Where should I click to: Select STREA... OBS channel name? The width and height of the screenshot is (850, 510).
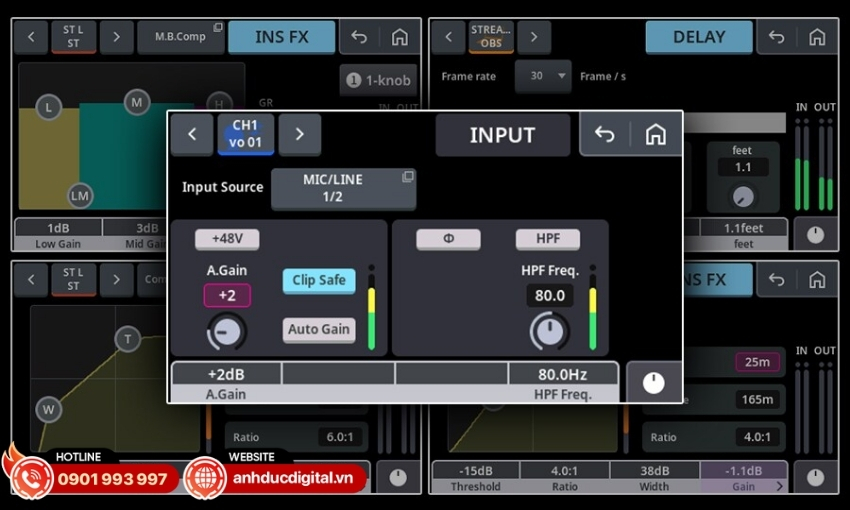coord(491,37)
